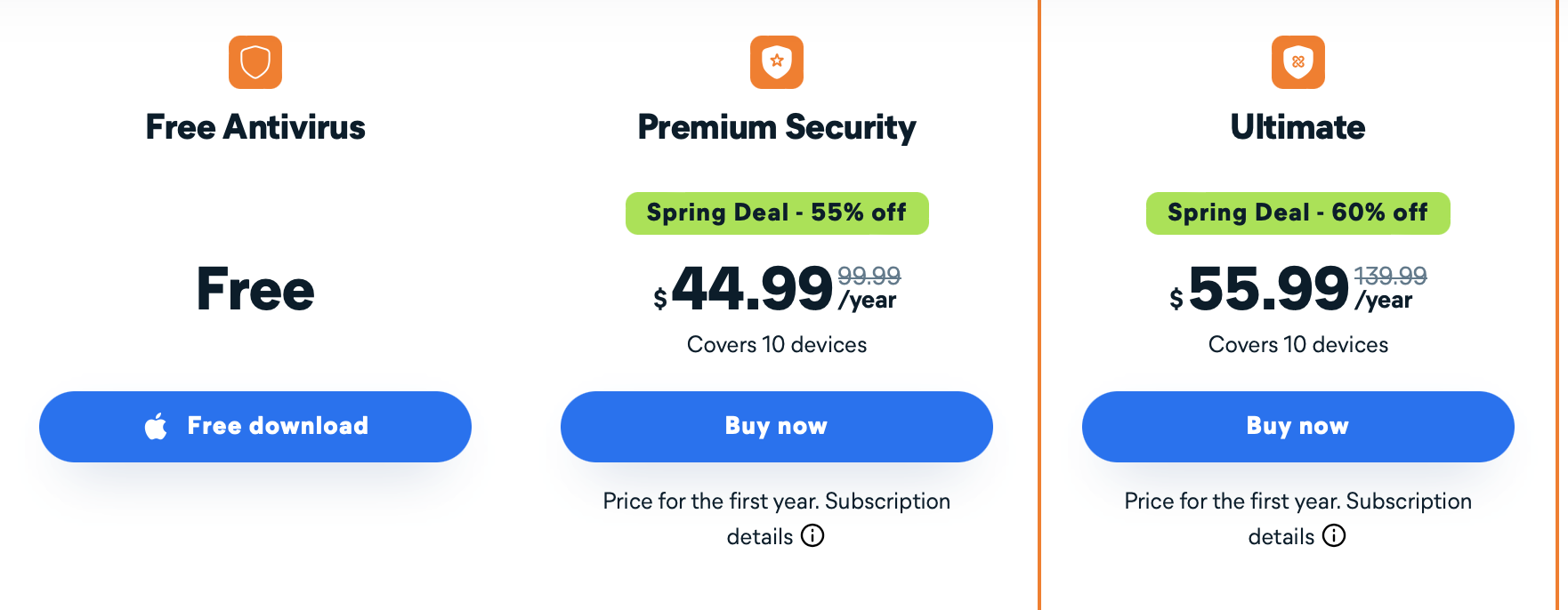Click the Covers 10 devices text under Ultimate

pyautogui.click(x=1297, y=344)
